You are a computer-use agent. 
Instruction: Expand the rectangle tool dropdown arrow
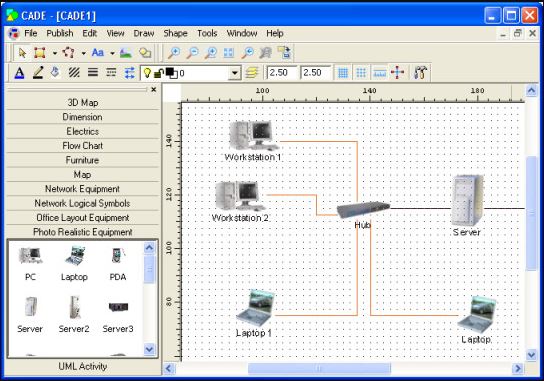pos(55,53)
